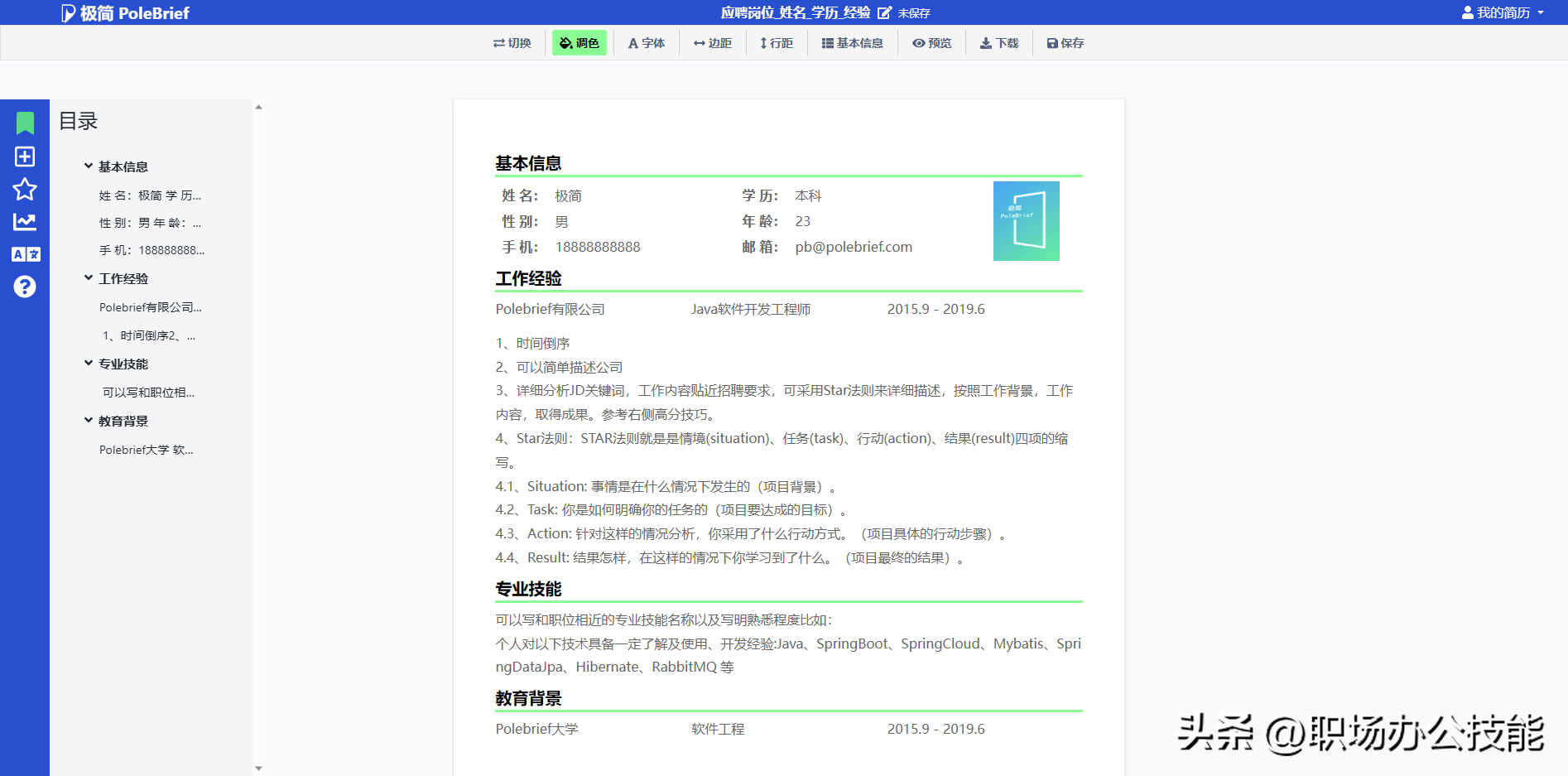The image size is (1568, 776).
Task: Open the 预览 preview mode
Action: (x=931, y=42)
